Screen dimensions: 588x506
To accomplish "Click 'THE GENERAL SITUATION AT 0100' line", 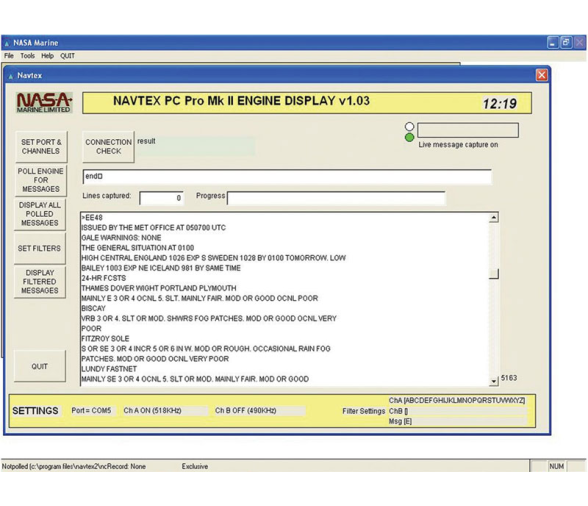I will [138, 248].
